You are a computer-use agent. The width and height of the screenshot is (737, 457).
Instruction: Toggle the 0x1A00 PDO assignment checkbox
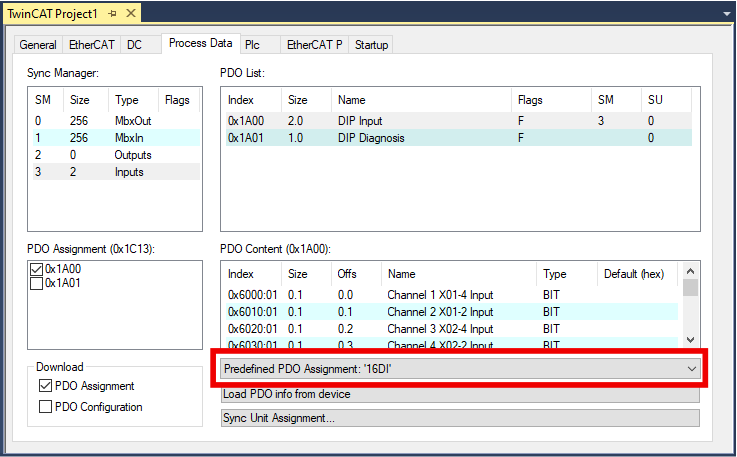[36, 269]
